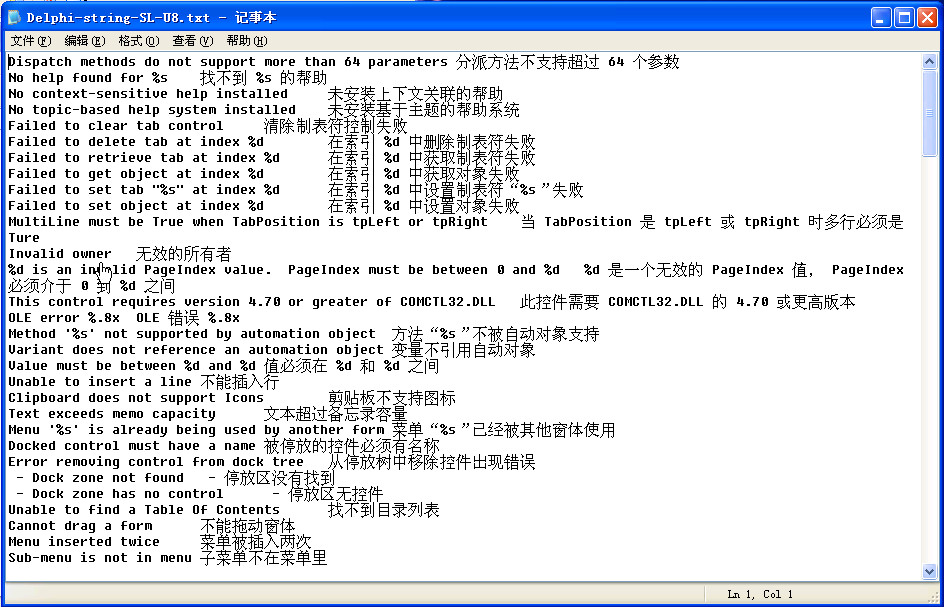Image resolution: width=944 pixels, height=607 pixels.
Task: Click the Chinese text '剪贴板不支持图标'
Action: [392, 398]
